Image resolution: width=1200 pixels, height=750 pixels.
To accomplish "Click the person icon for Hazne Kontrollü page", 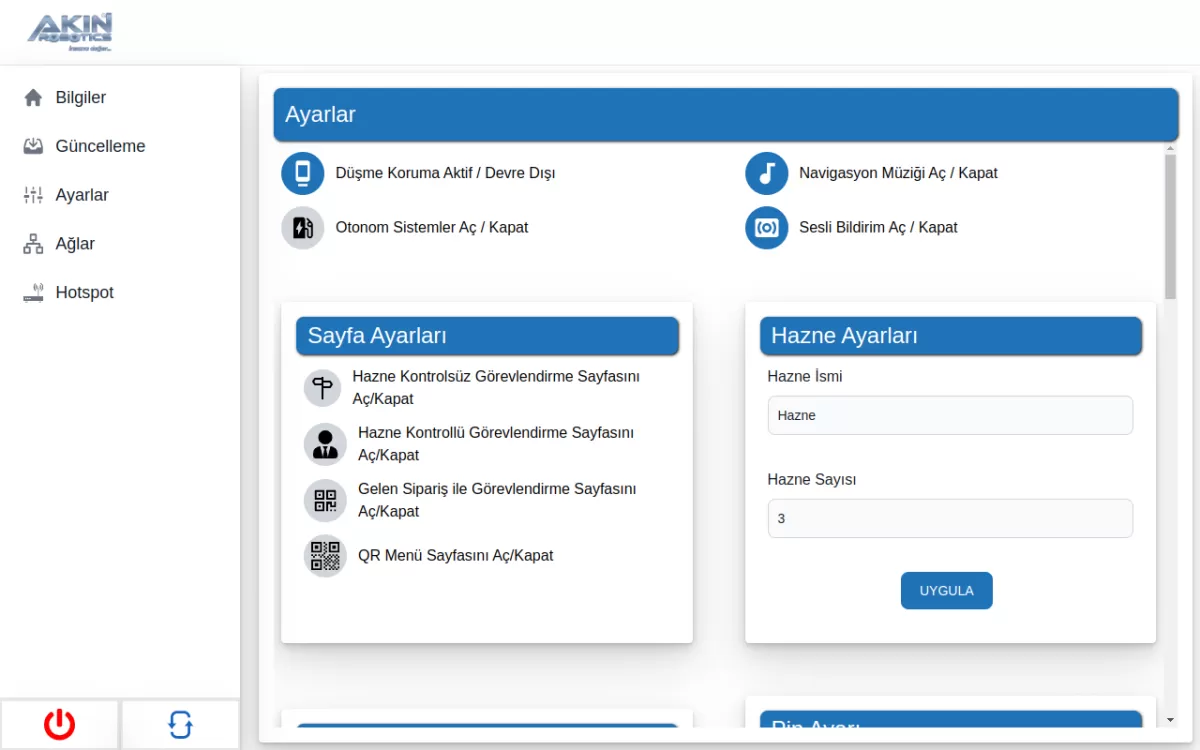I will point(325,444).
